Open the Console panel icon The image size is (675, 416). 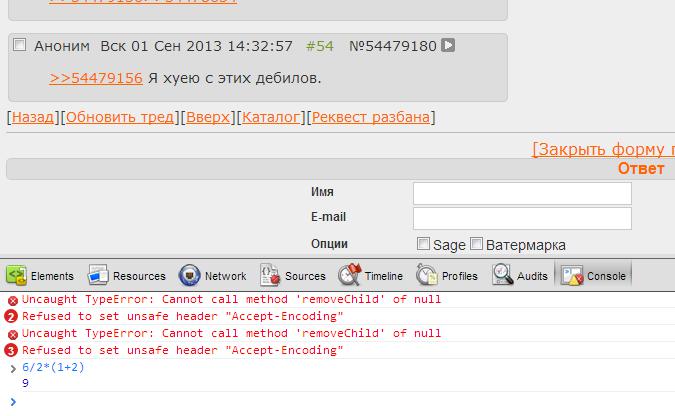coord(573,276)
